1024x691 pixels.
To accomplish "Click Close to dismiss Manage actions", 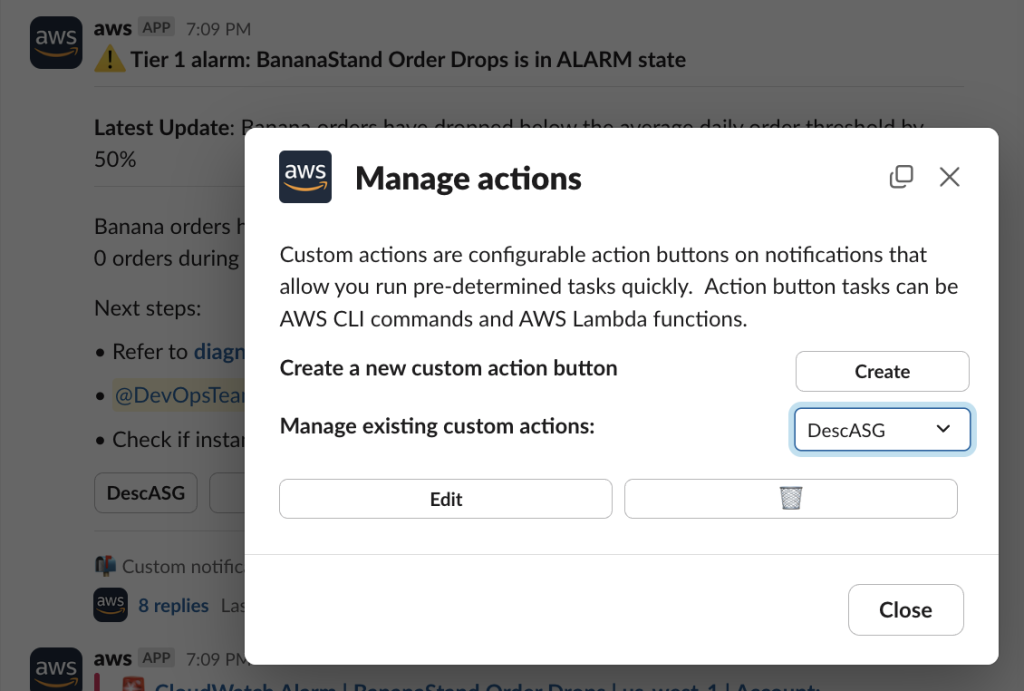I will click(905, 610).
